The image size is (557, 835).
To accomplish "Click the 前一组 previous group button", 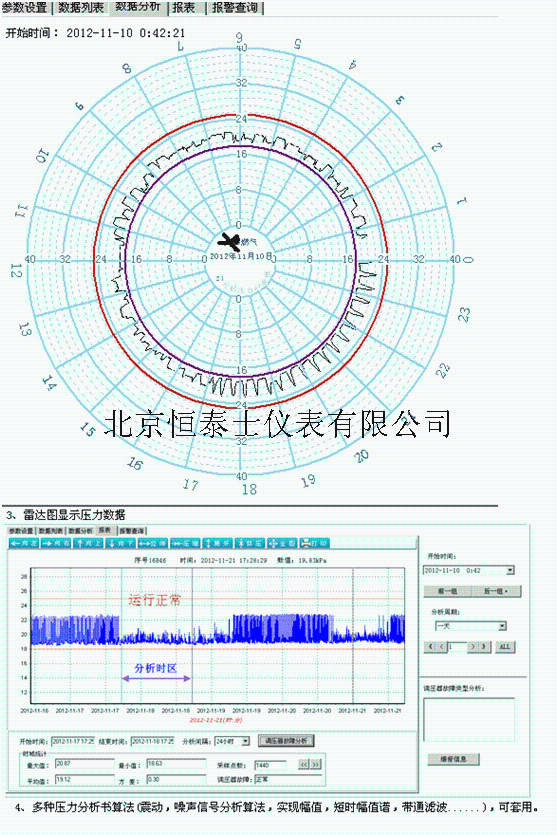I will coord(446,591).
